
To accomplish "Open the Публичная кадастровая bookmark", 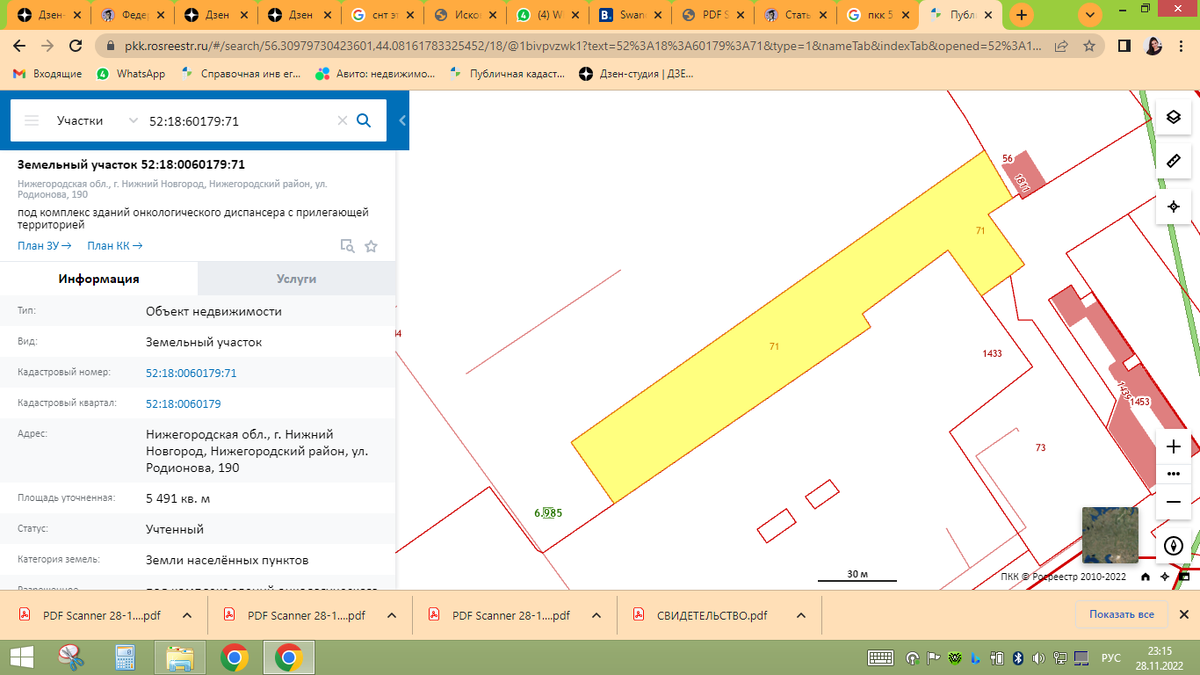I will point(507,74).
